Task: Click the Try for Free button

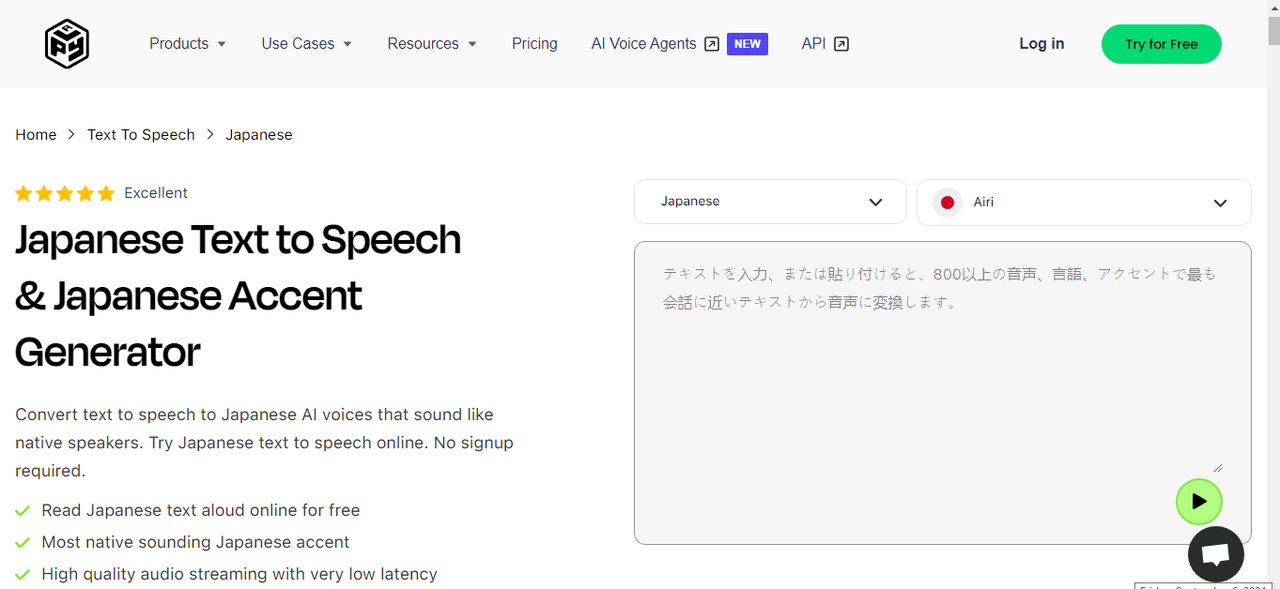Action: pos(1161,44)
